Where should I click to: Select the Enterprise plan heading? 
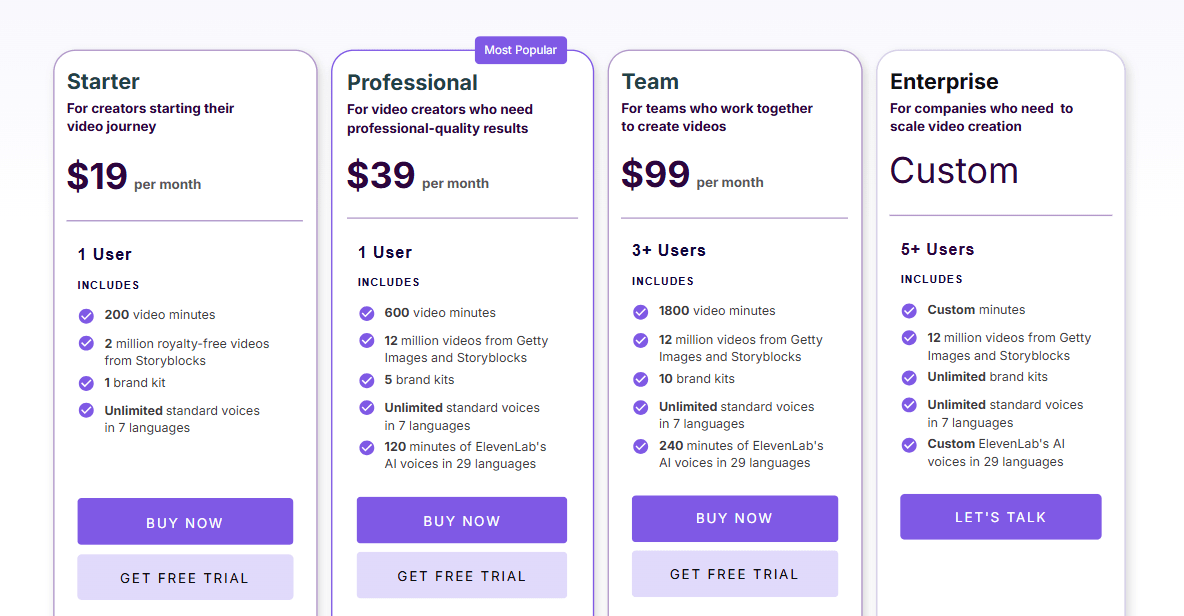coord(944,81)
